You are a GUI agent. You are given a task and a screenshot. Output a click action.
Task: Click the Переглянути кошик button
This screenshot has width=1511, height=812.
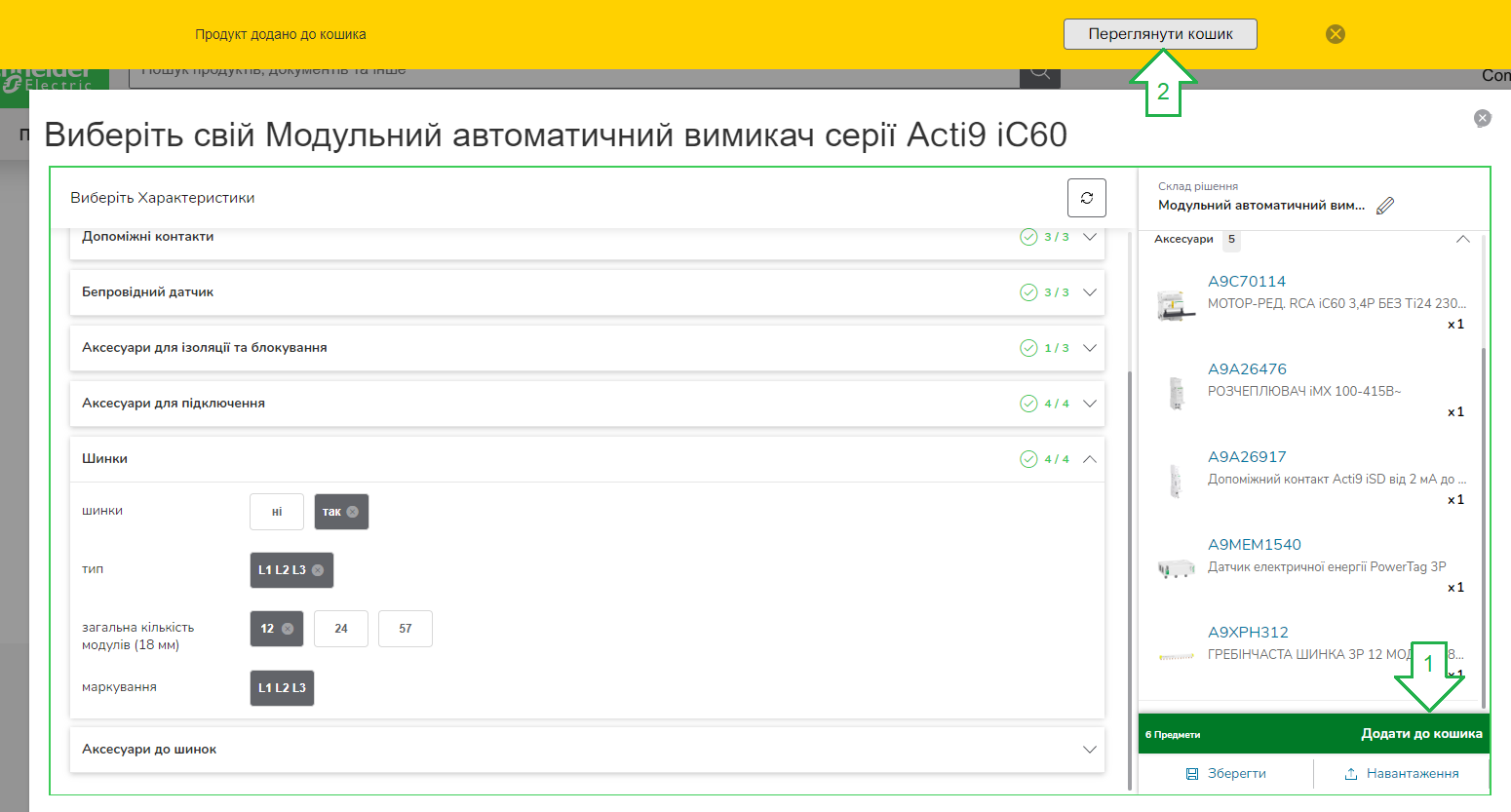pos(1160,34)
